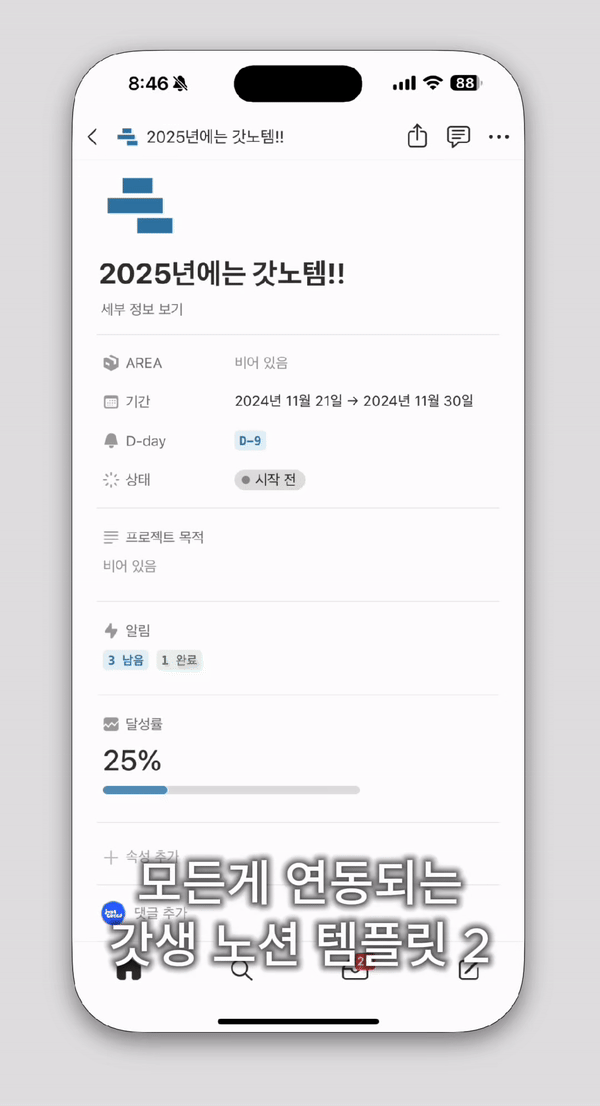Open the 시작 전 status dropdown
Image resolution: width=600 pixels, height=1106 pixels.
(x=269, y=480)
